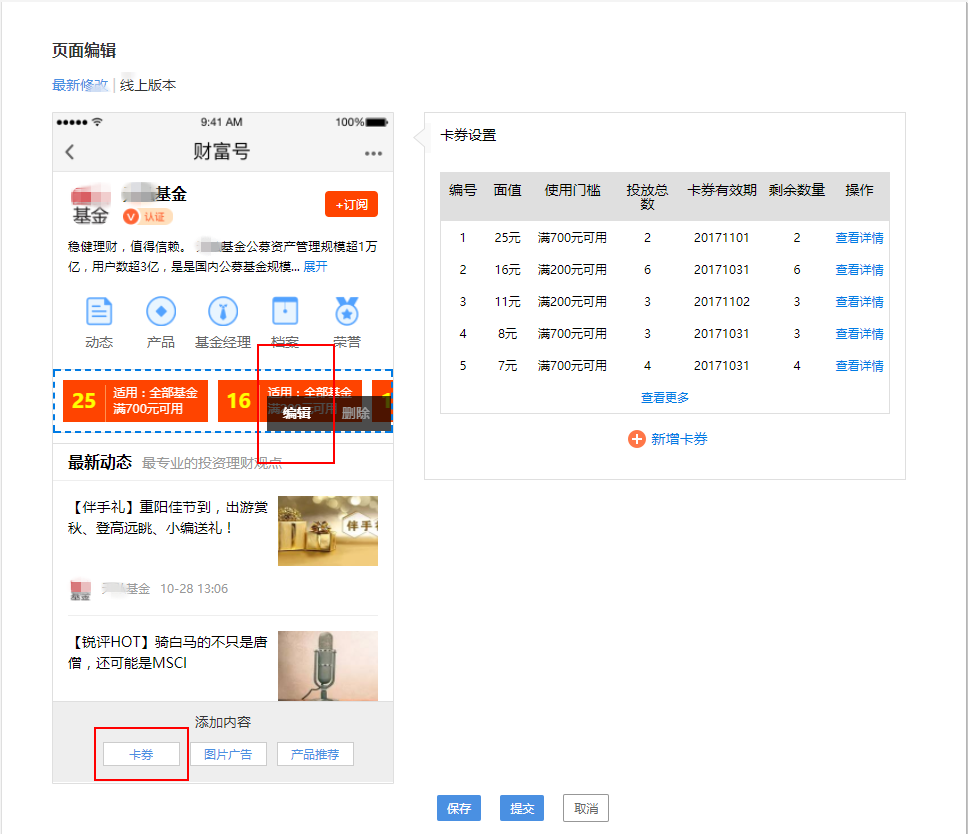Open the 【伴手礼】重阳佳节到 article title
The image size is (968, 834).
pyautogui.click(x=168, y=517)
